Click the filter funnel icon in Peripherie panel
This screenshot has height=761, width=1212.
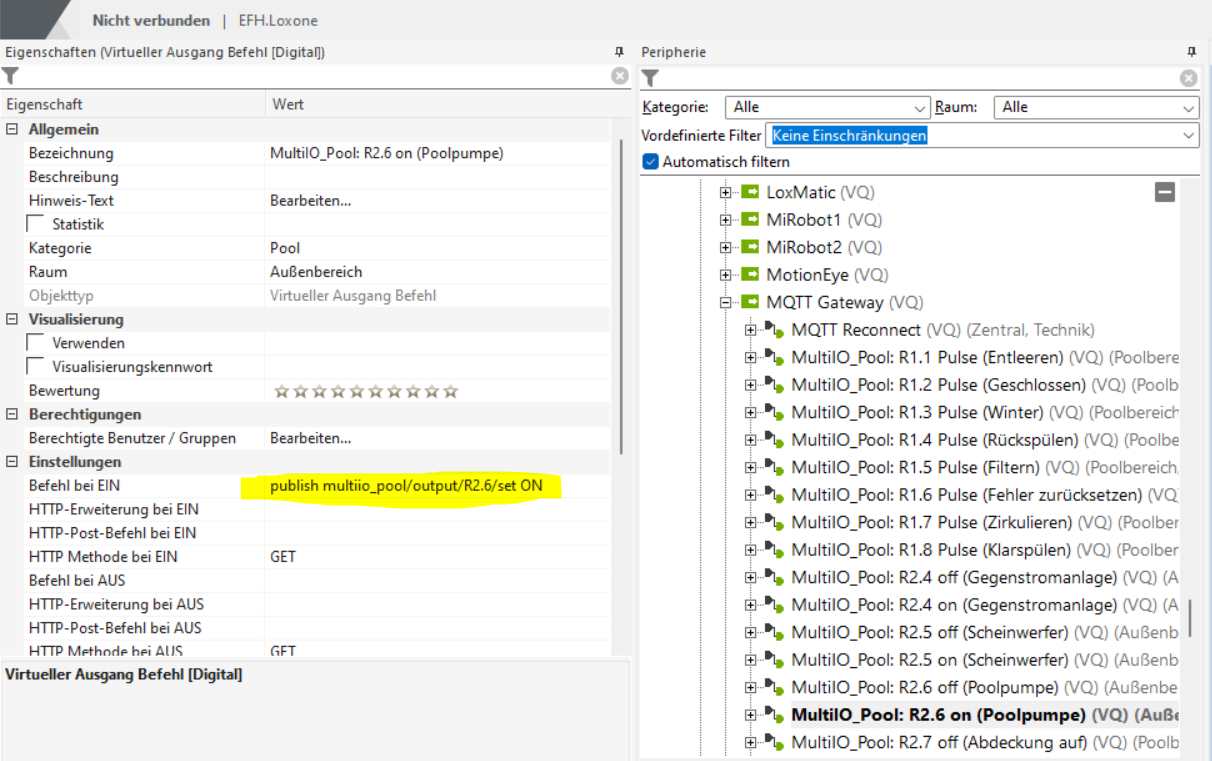coord(650,78)
